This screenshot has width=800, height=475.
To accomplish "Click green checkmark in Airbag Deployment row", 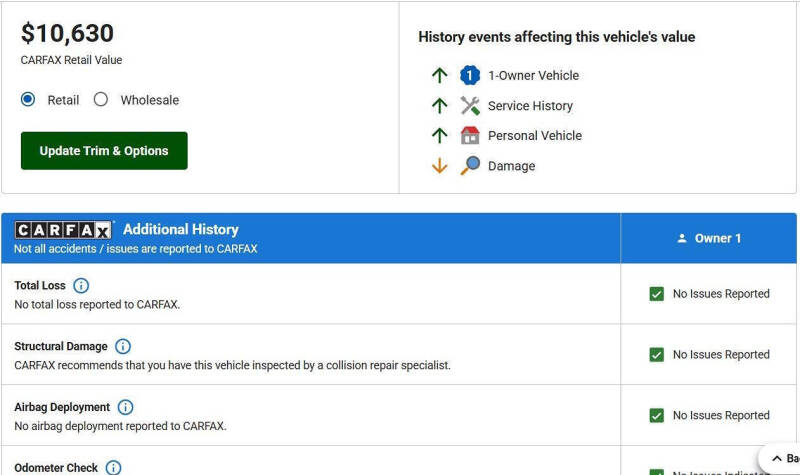I will tap(657, 415).
